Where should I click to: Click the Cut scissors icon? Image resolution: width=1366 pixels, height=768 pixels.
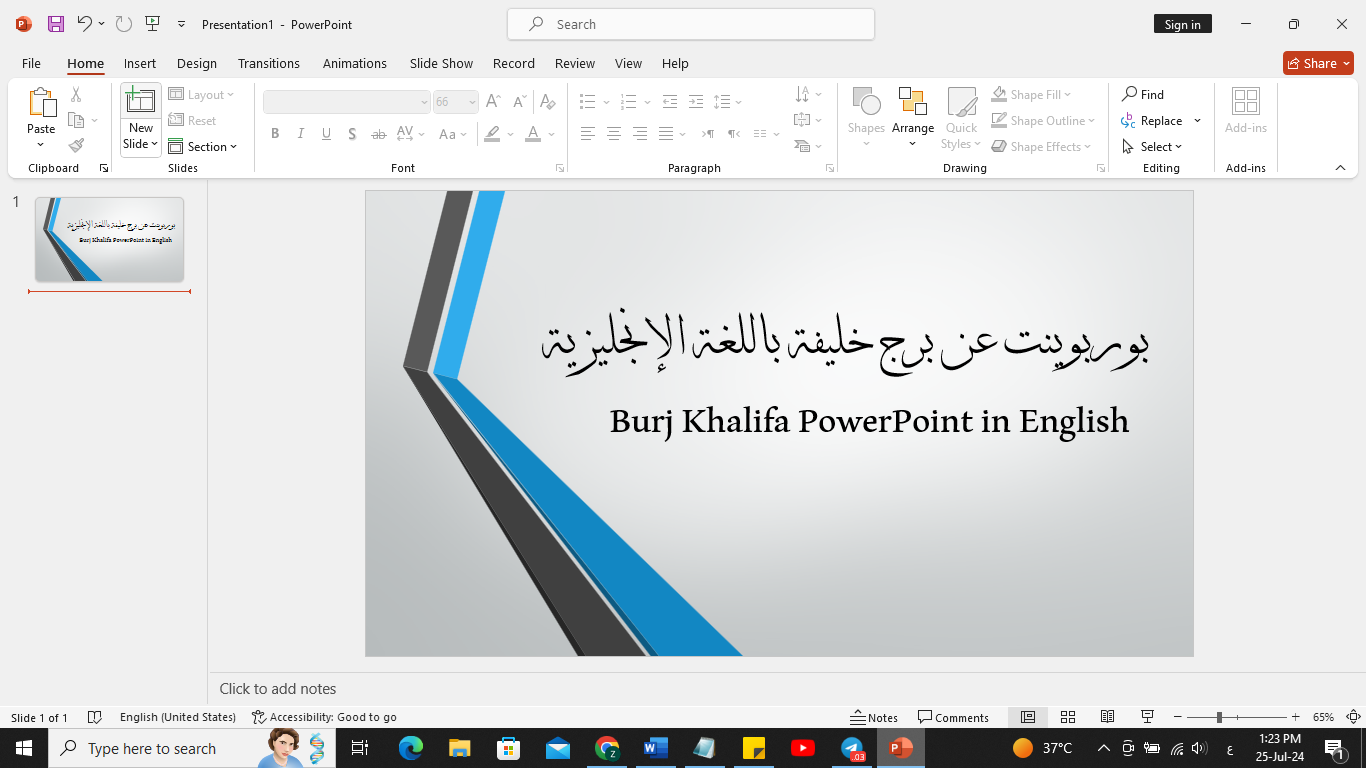coord(76,95)
